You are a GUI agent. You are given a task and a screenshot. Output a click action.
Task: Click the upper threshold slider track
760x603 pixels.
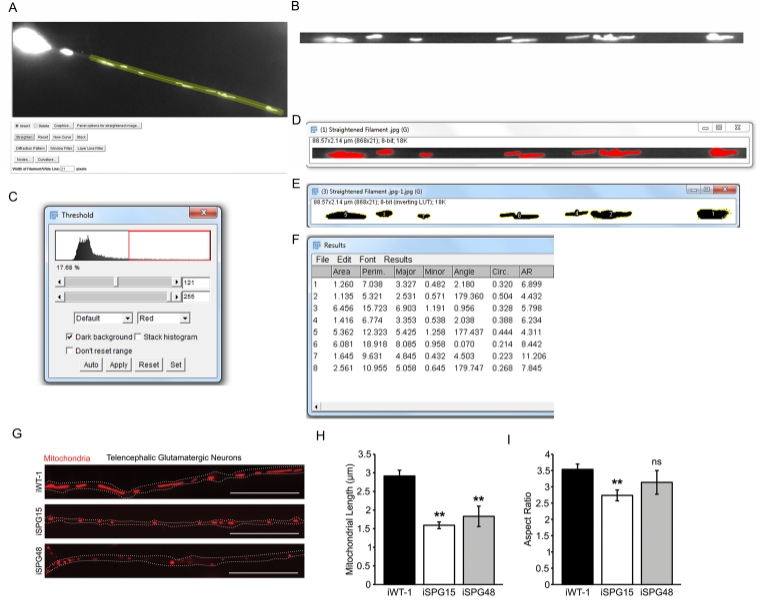pyautogui.click(x=118, y=297)
